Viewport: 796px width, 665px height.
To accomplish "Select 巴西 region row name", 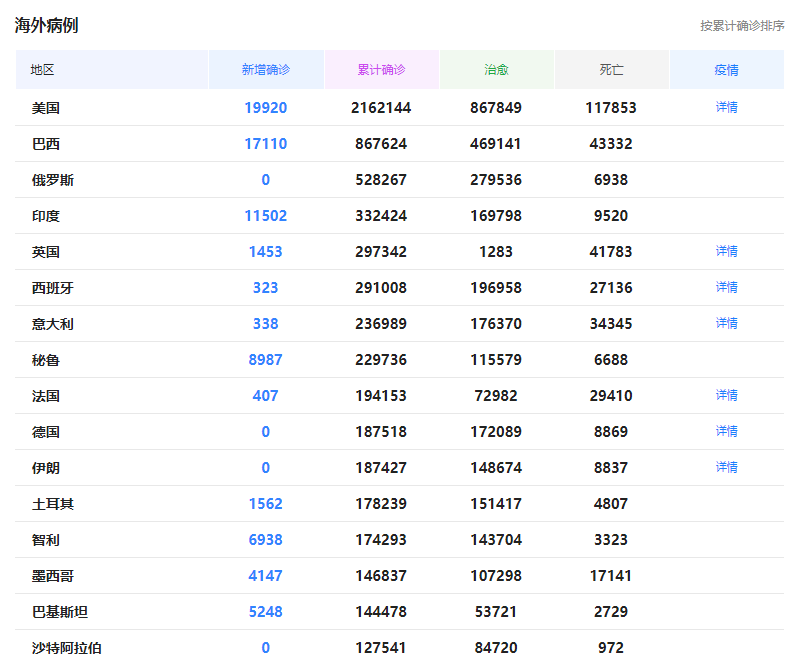I will coord(46,144).
